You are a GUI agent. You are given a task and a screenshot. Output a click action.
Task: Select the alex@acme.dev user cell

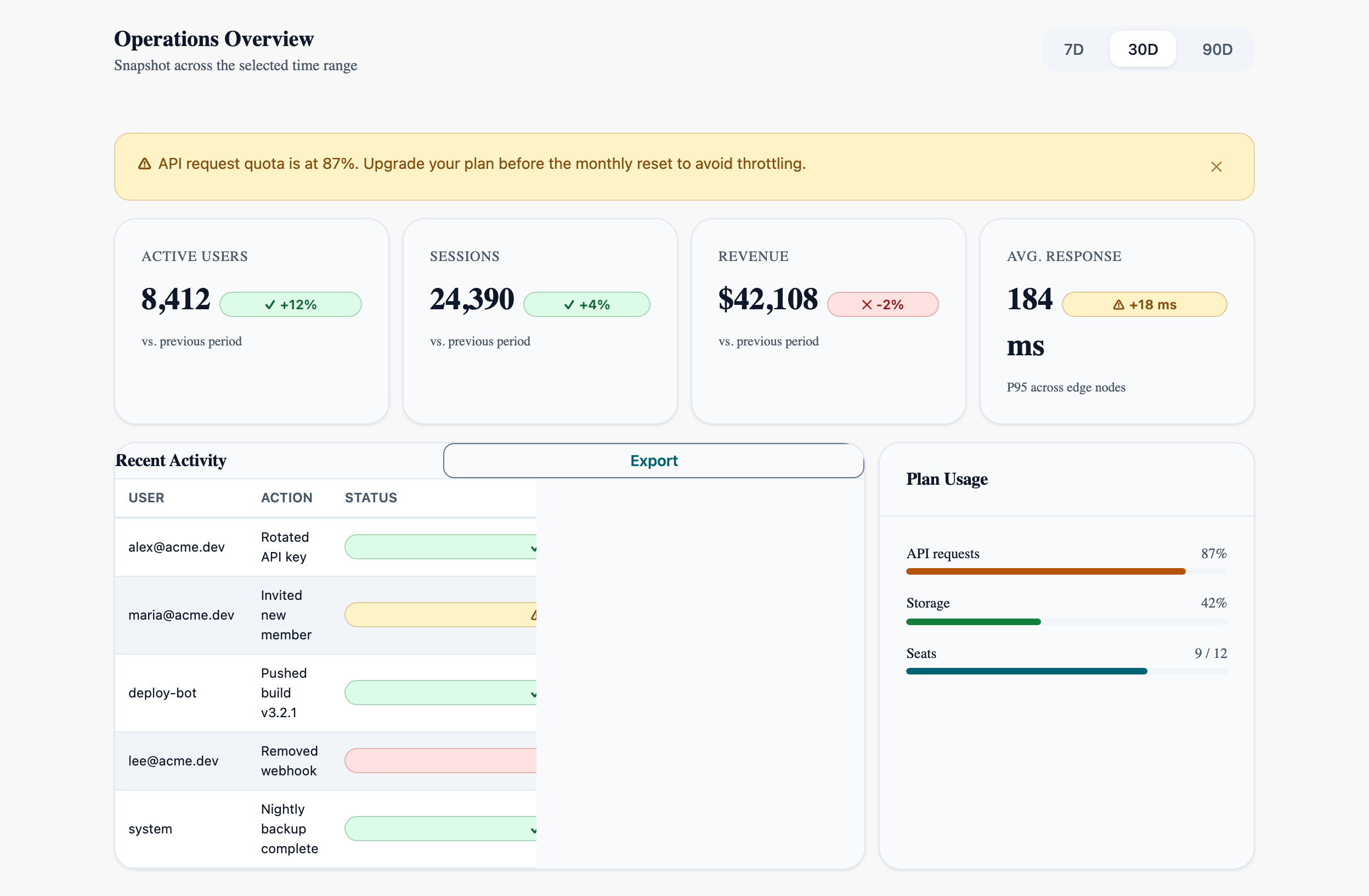point(177,547)
